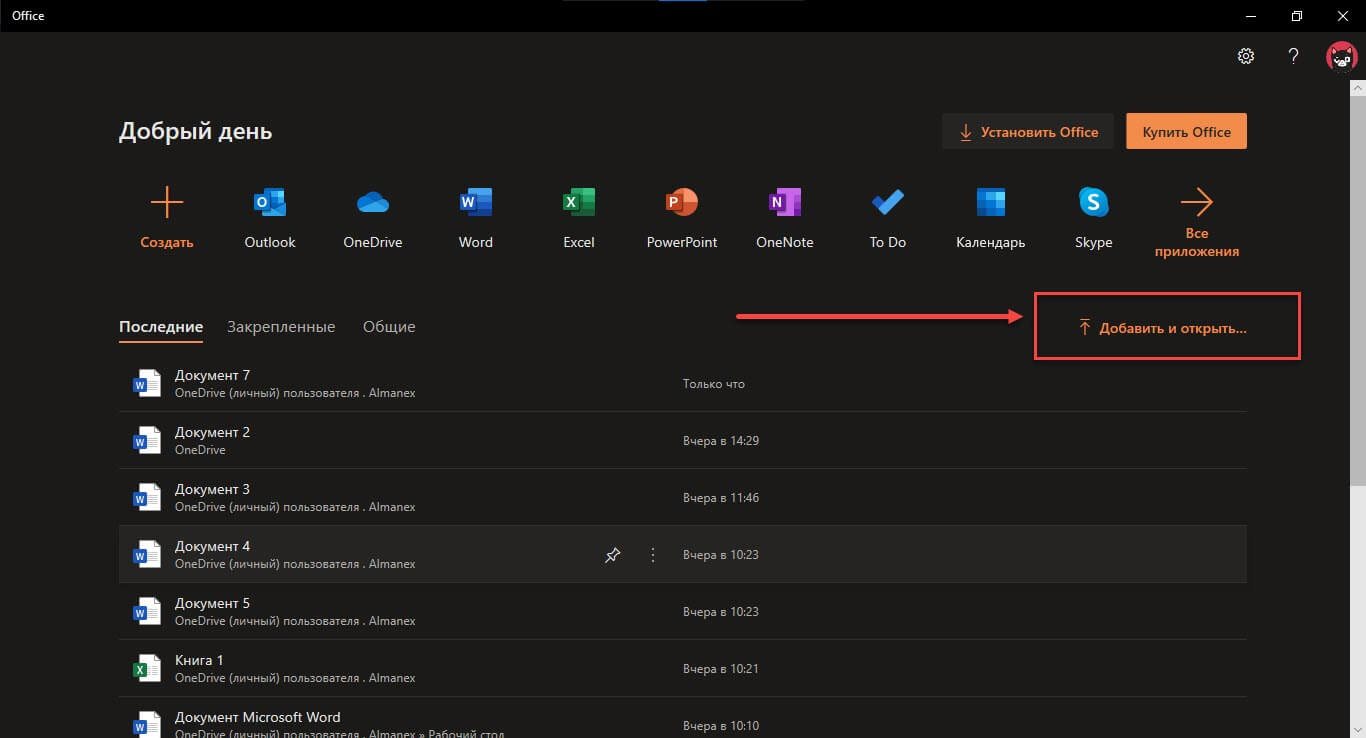Open Книга 1 workbook
This screenshot has width=1366, height=738.
[x=682, y=669]
